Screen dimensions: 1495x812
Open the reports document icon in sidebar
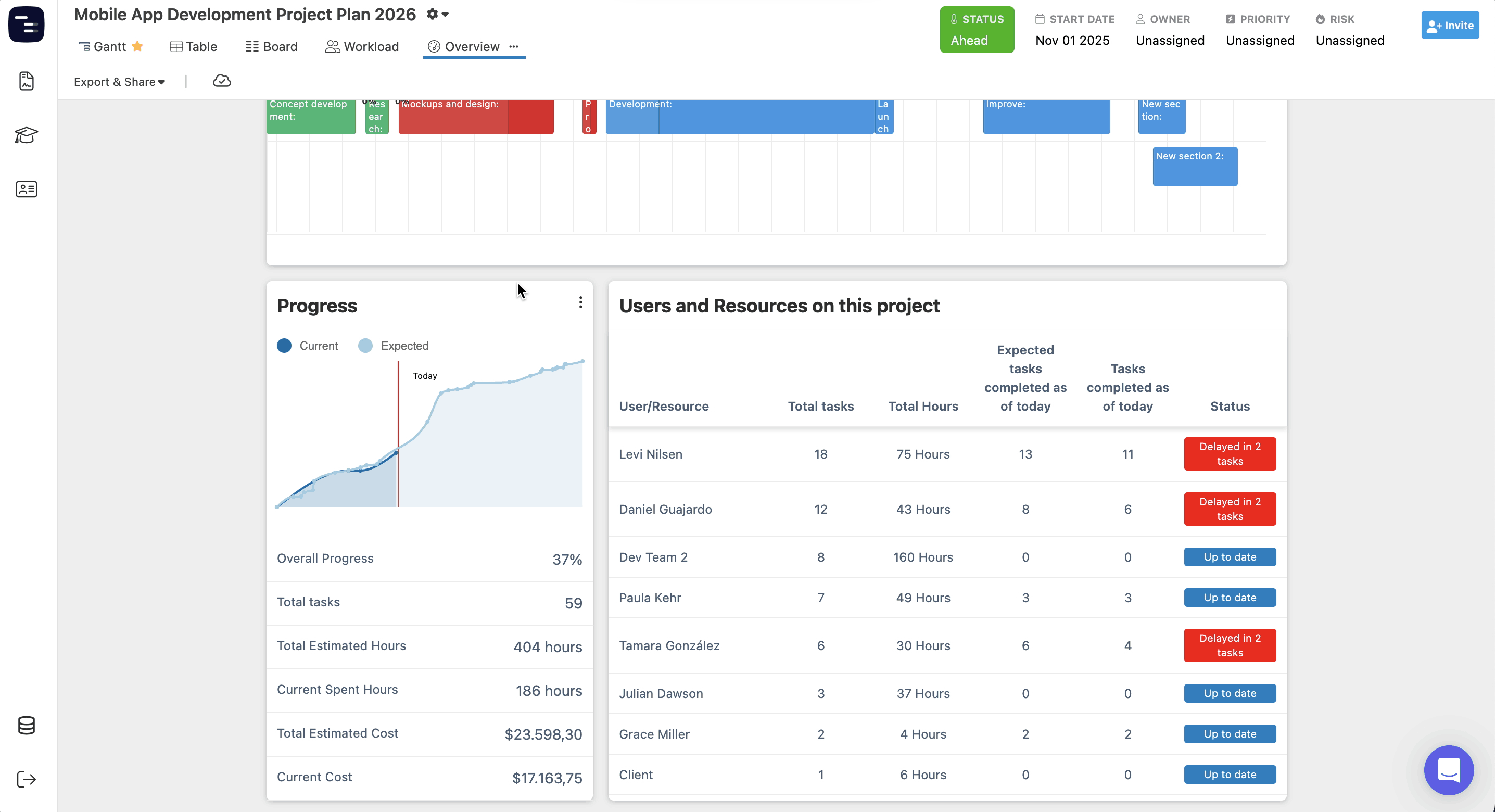(26, 81)
